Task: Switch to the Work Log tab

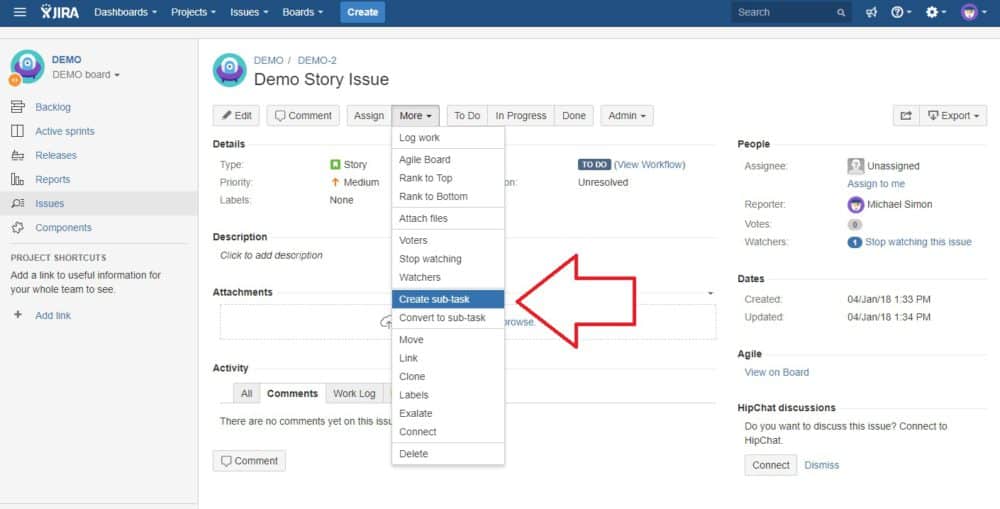Action: pos(354,394)
